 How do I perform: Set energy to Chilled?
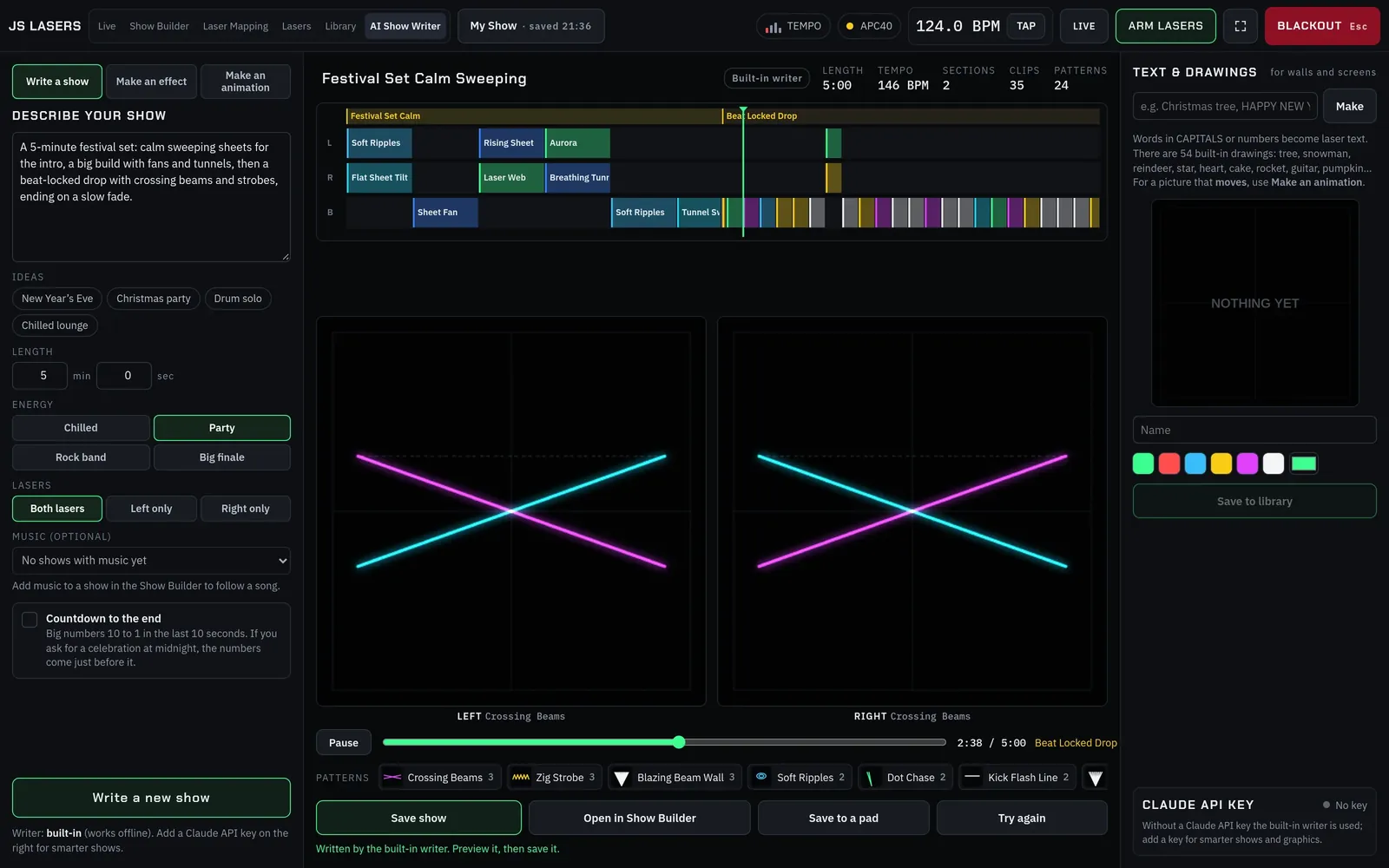(x=81, y=428)
